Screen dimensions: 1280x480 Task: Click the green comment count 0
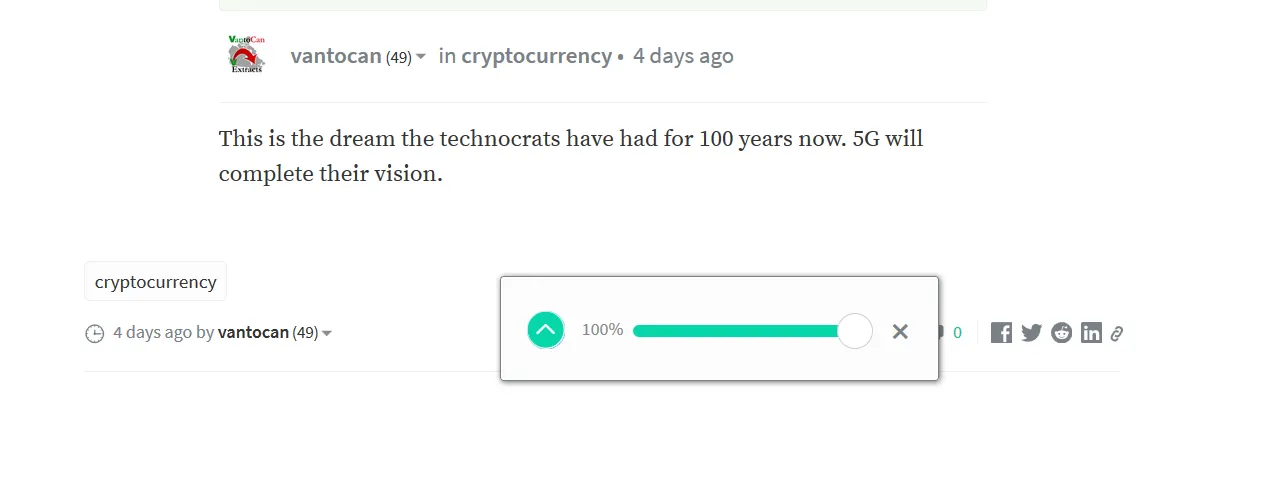pos(957,333)
